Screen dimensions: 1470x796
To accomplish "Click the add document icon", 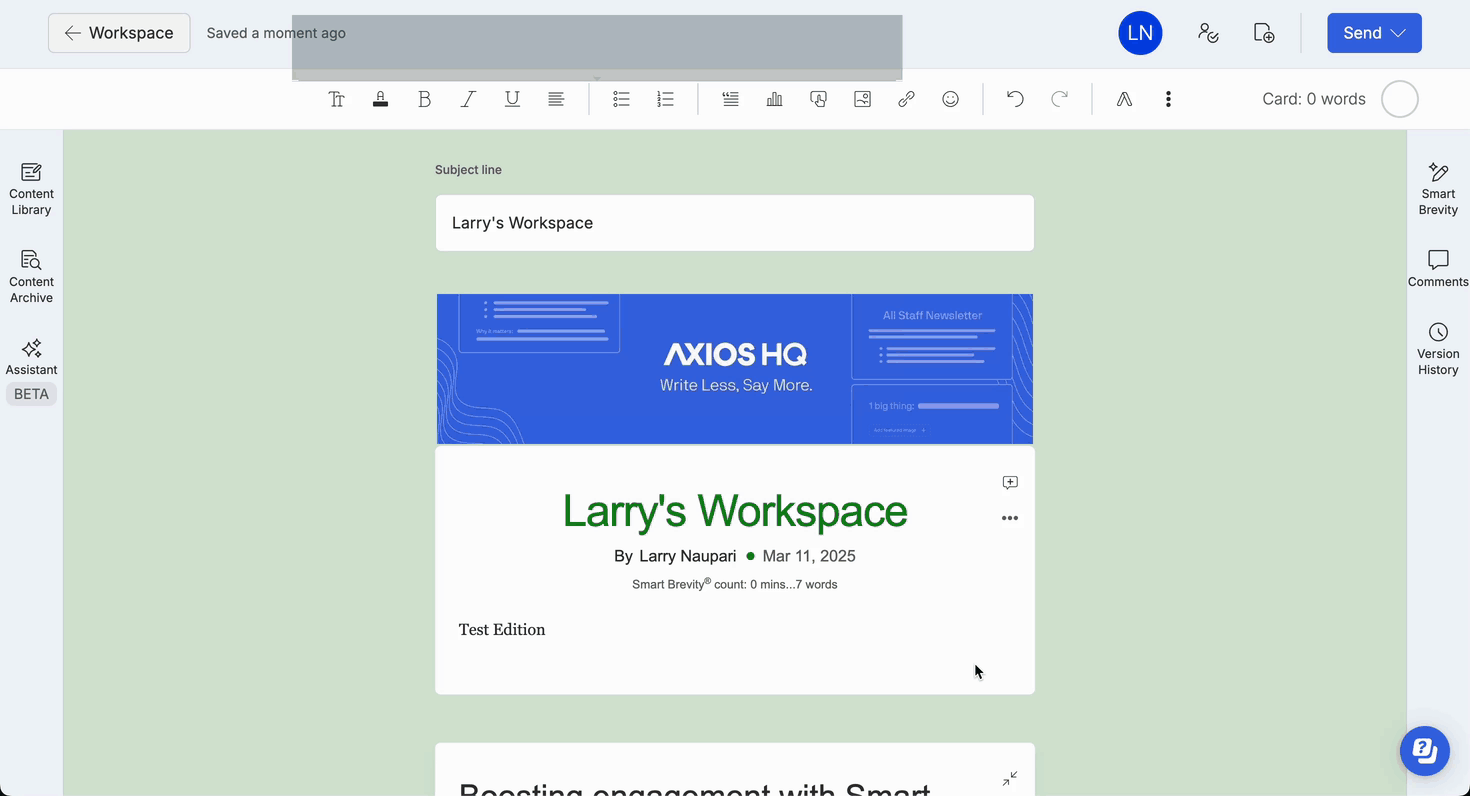I will pos(1264,33).
